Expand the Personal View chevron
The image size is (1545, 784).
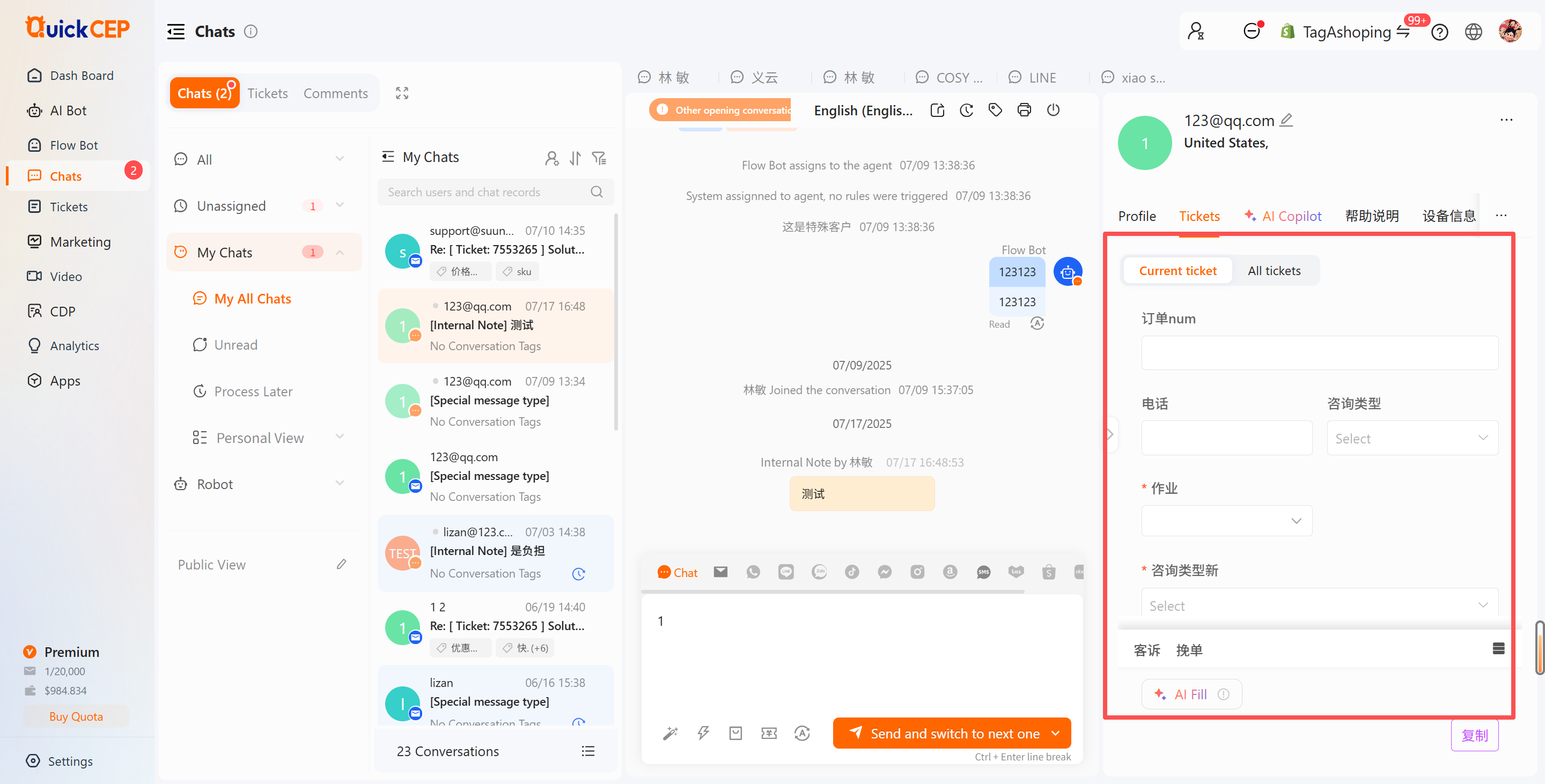(340, 437)
